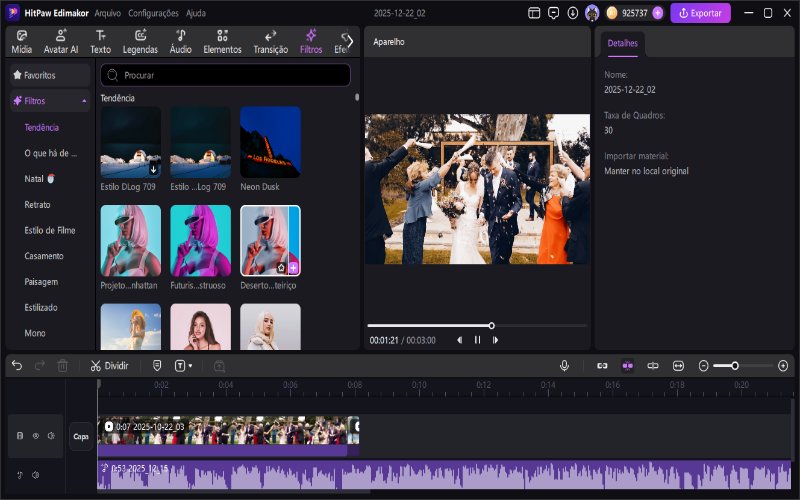Select the Filtros tab
This screenshot has width=800, height=500.
[311, 42]
